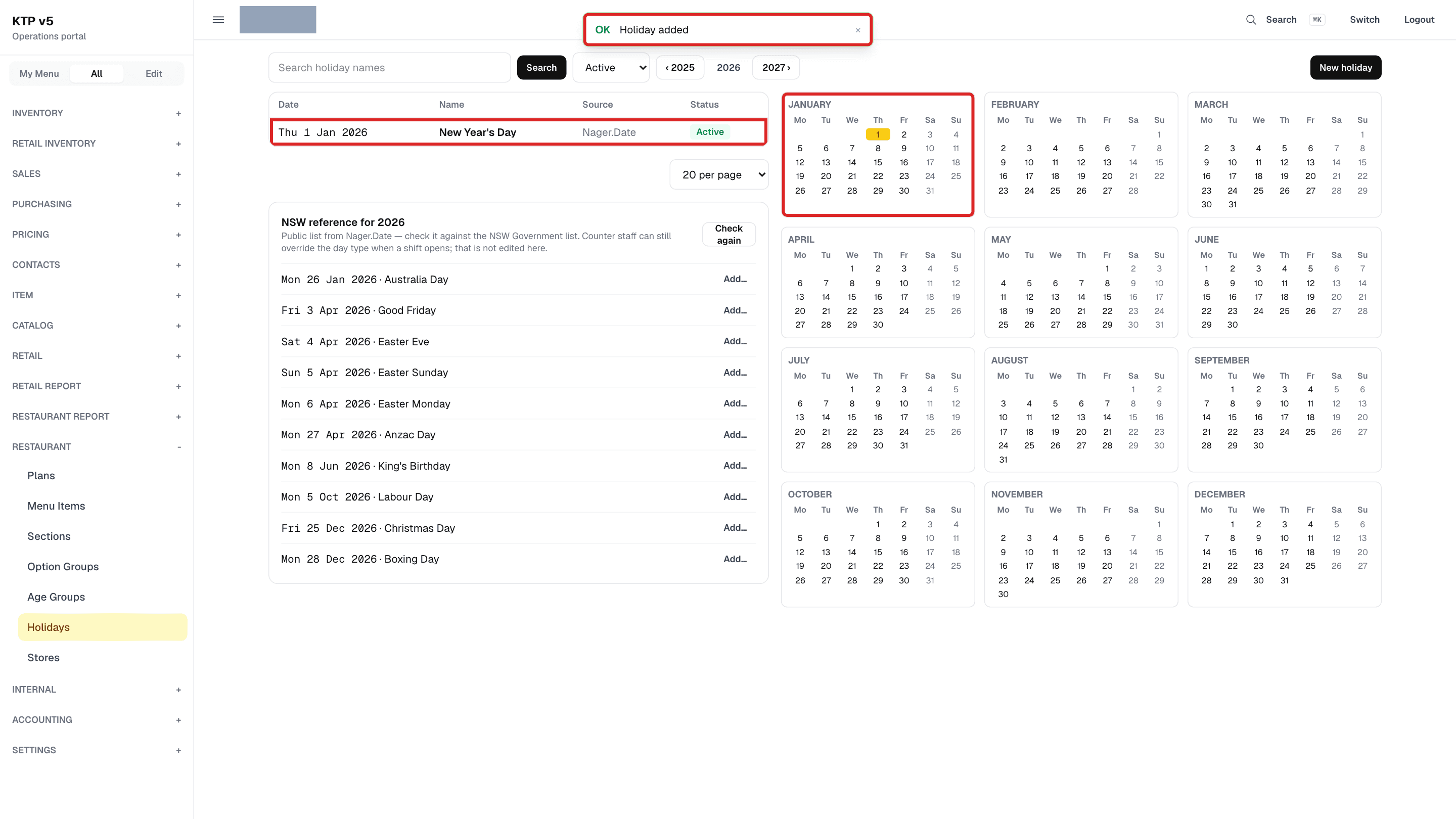Click the black Search button
This screenshot has width=1456, height=819.
541,68
